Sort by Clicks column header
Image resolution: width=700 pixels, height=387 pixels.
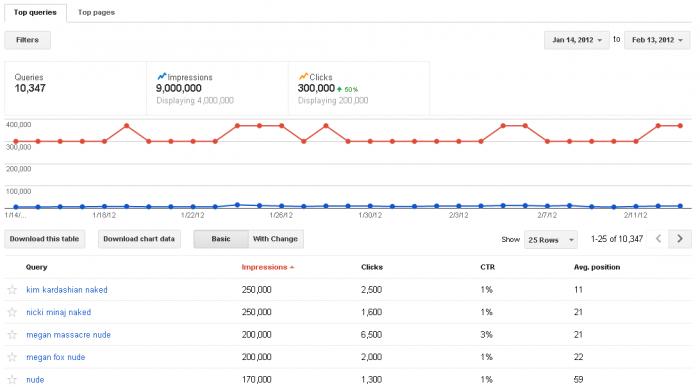372,267
